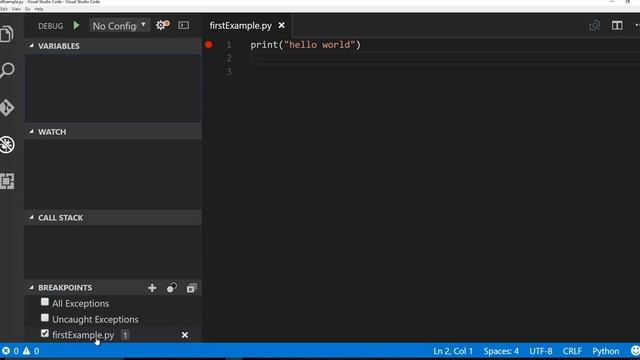
Task: Click the DEBUG panel title label
Action: pos(51,26)
